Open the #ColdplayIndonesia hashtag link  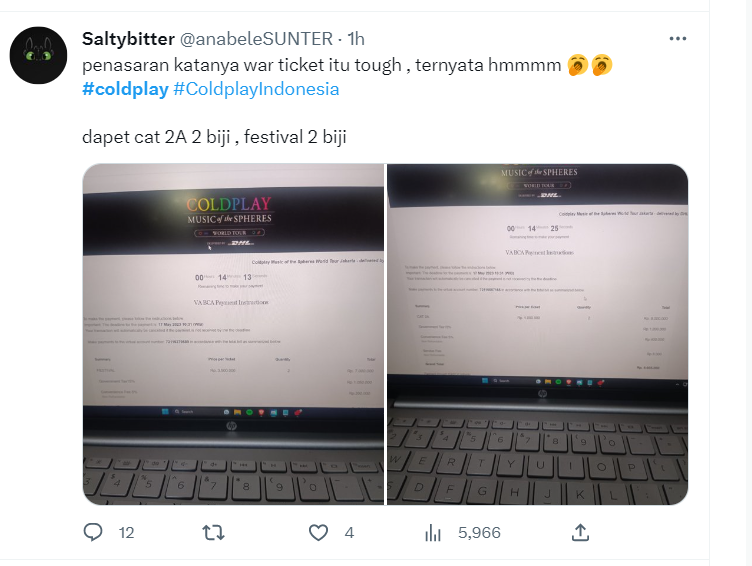pyautogui.click(x=256, y=89)
